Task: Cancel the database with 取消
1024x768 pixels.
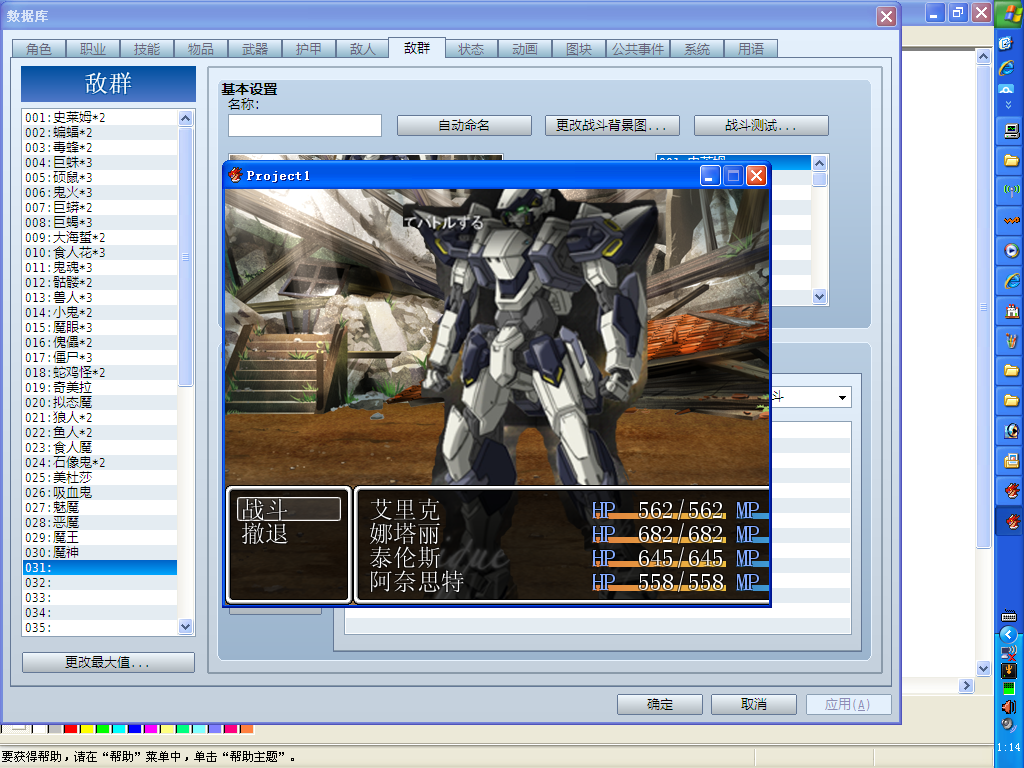Action: 754,704
